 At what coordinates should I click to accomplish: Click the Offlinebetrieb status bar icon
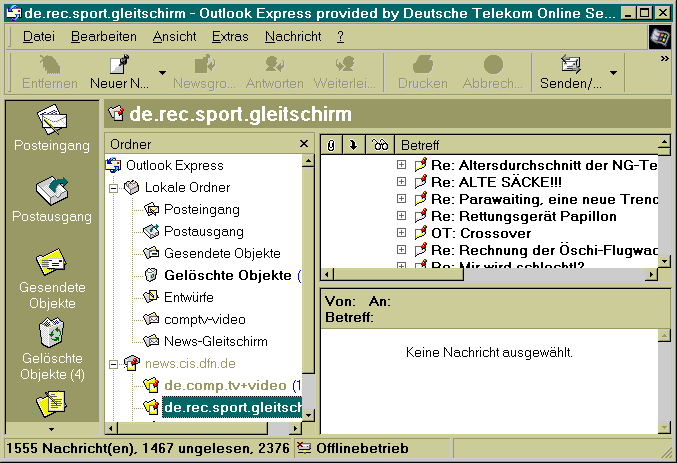pos(304,448)
